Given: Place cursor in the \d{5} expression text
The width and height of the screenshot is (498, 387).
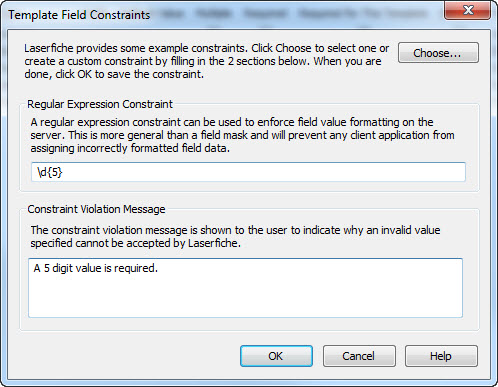Looking at the screenshot, I should [x=50, y=172].
